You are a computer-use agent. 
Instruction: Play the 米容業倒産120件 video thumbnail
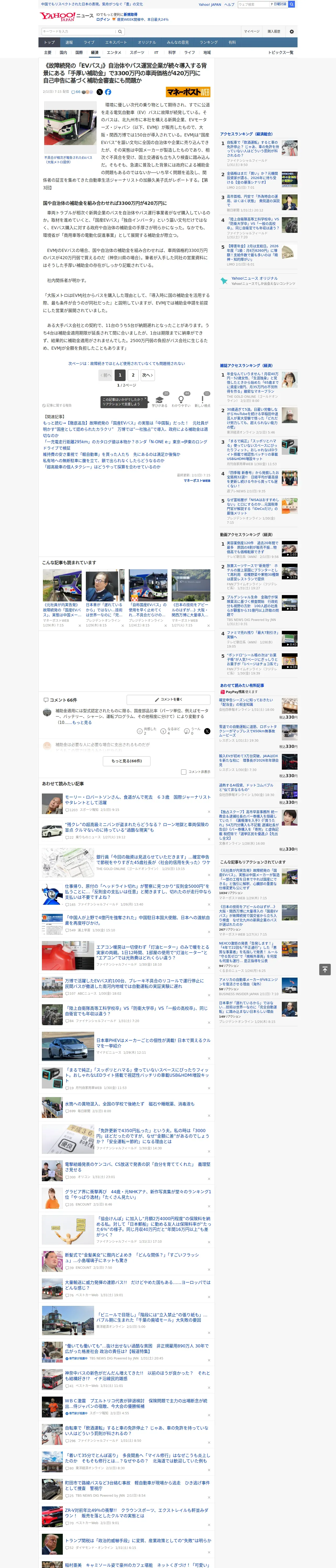[290, 549]
